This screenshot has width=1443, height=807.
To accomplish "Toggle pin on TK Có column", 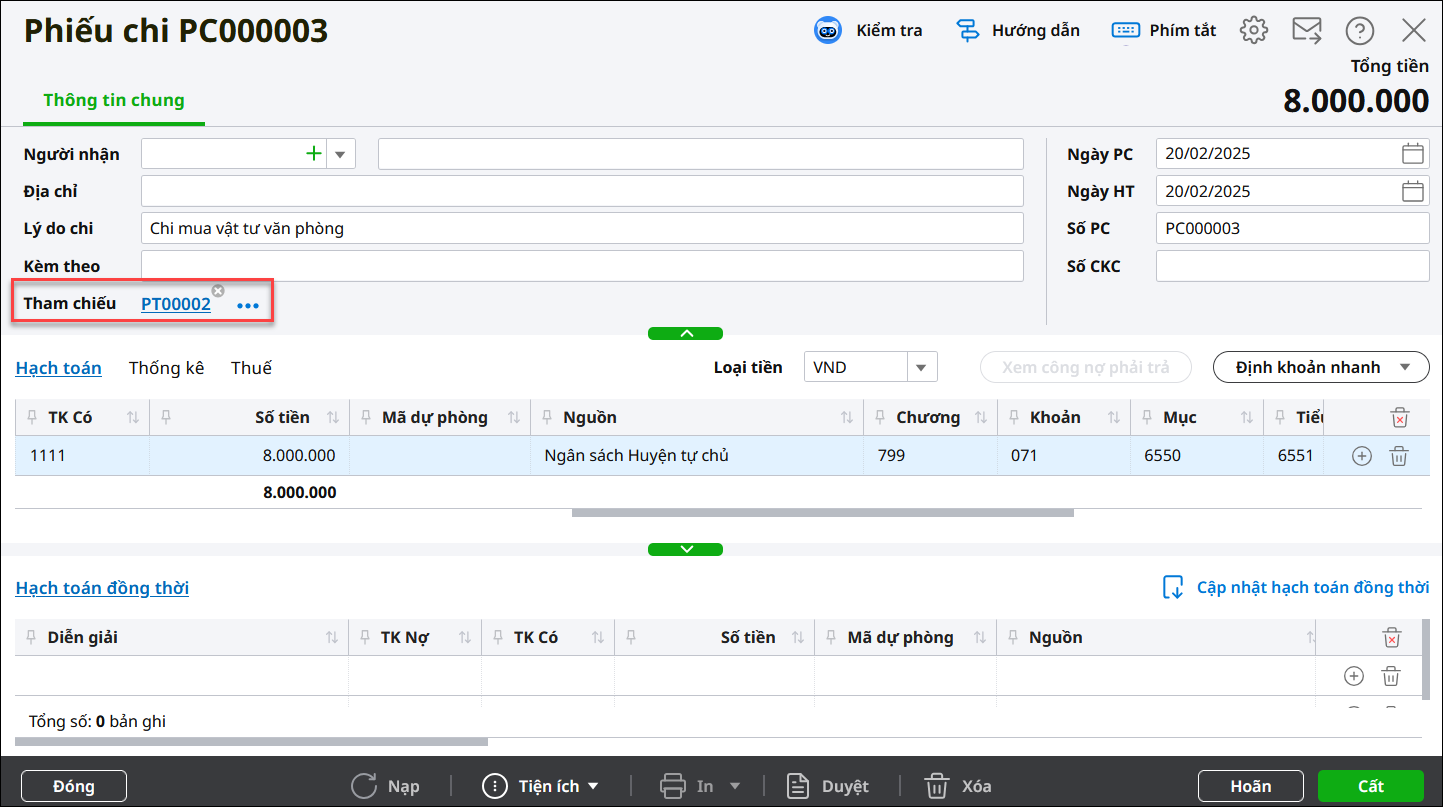I will tap(31, 417).
